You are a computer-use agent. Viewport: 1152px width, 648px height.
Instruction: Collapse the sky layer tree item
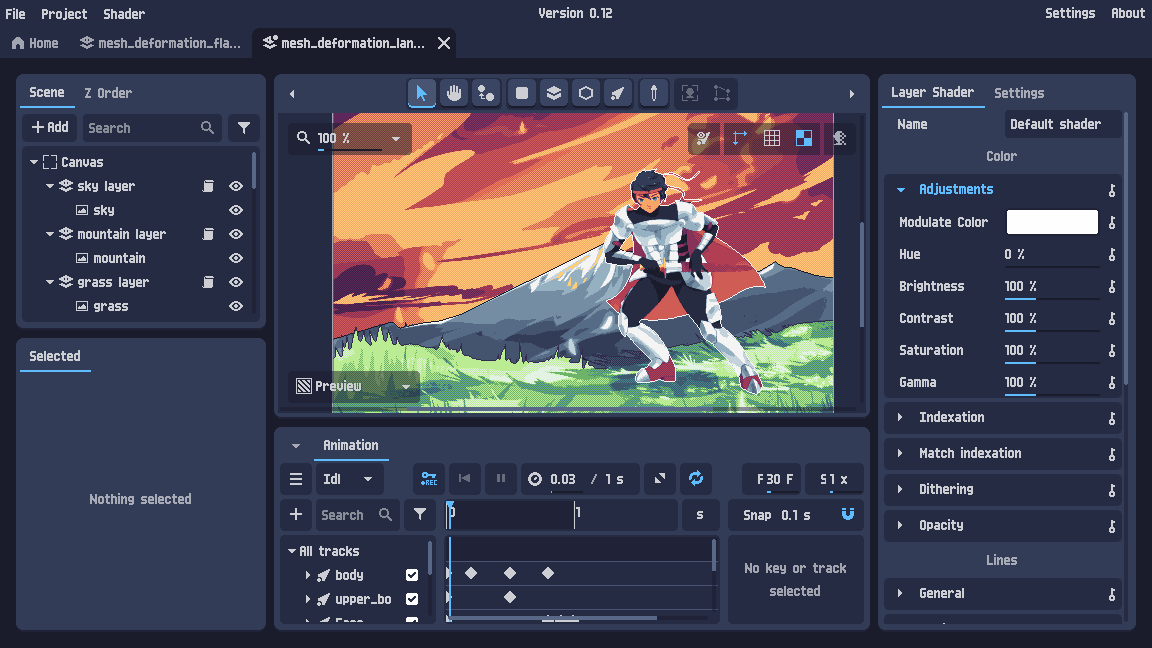click(x=49, y=185)
